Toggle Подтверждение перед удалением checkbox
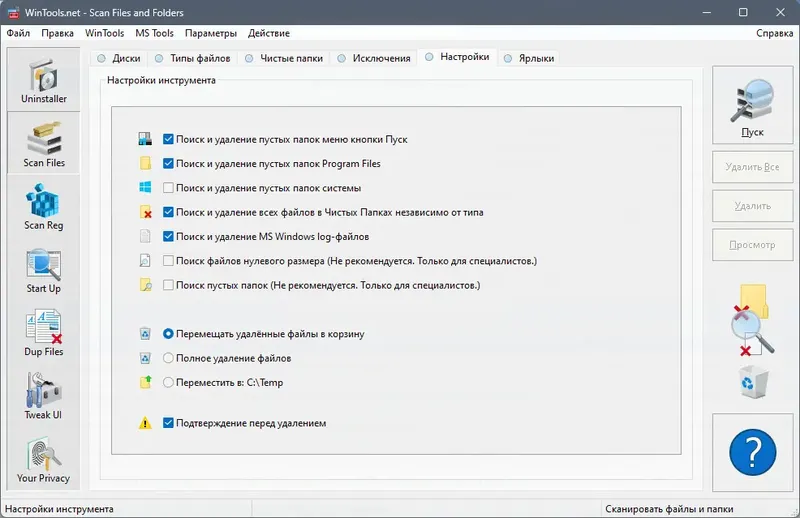 tap(168, 423)
